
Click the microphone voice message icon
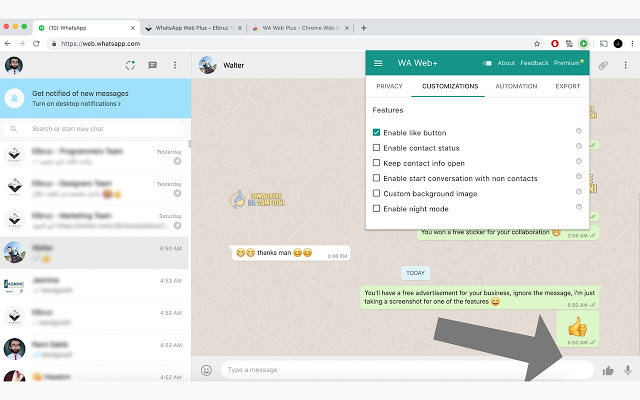point(628,370)
